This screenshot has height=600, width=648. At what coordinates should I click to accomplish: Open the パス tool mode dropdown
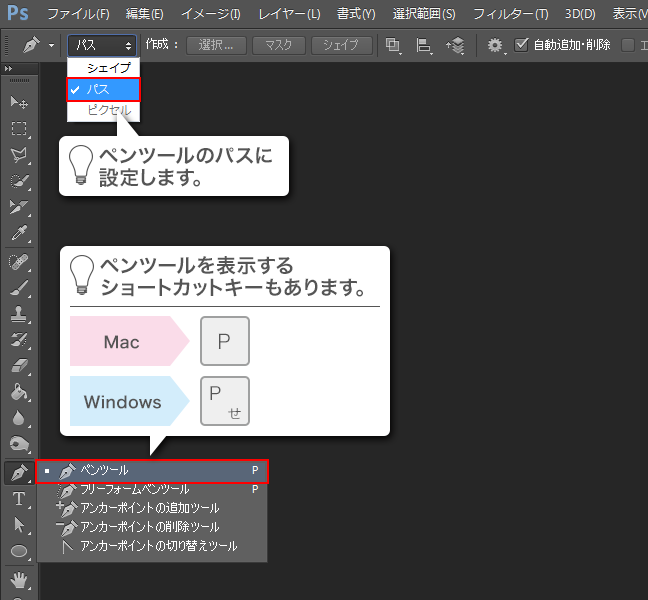tap(103, 45)
